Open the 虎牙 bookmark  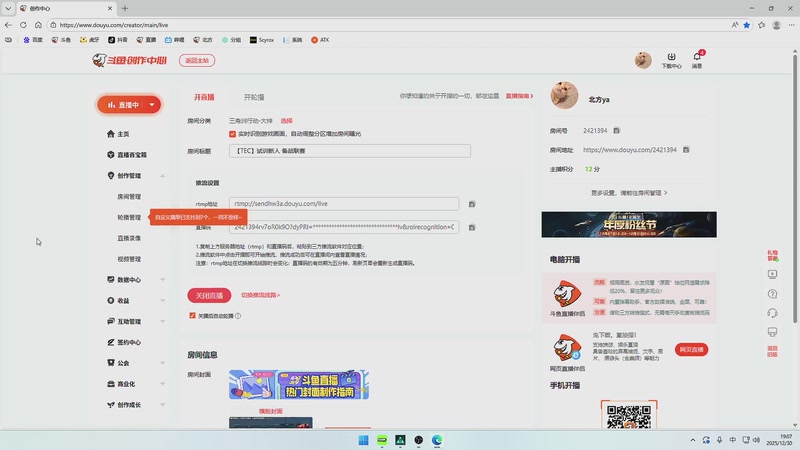pos(89,40)
